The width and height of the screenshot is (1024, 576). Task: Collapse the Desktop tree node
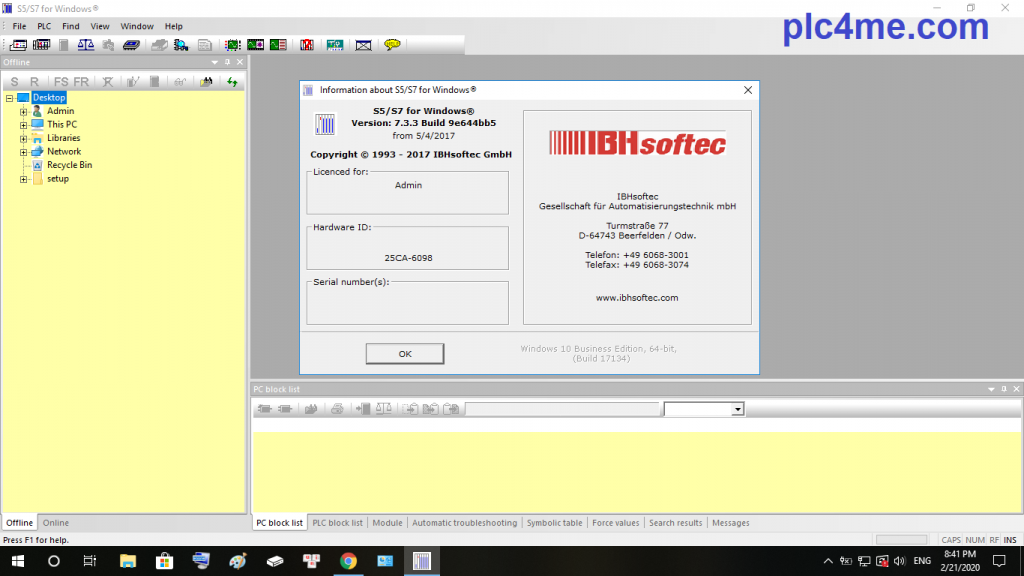9,98
